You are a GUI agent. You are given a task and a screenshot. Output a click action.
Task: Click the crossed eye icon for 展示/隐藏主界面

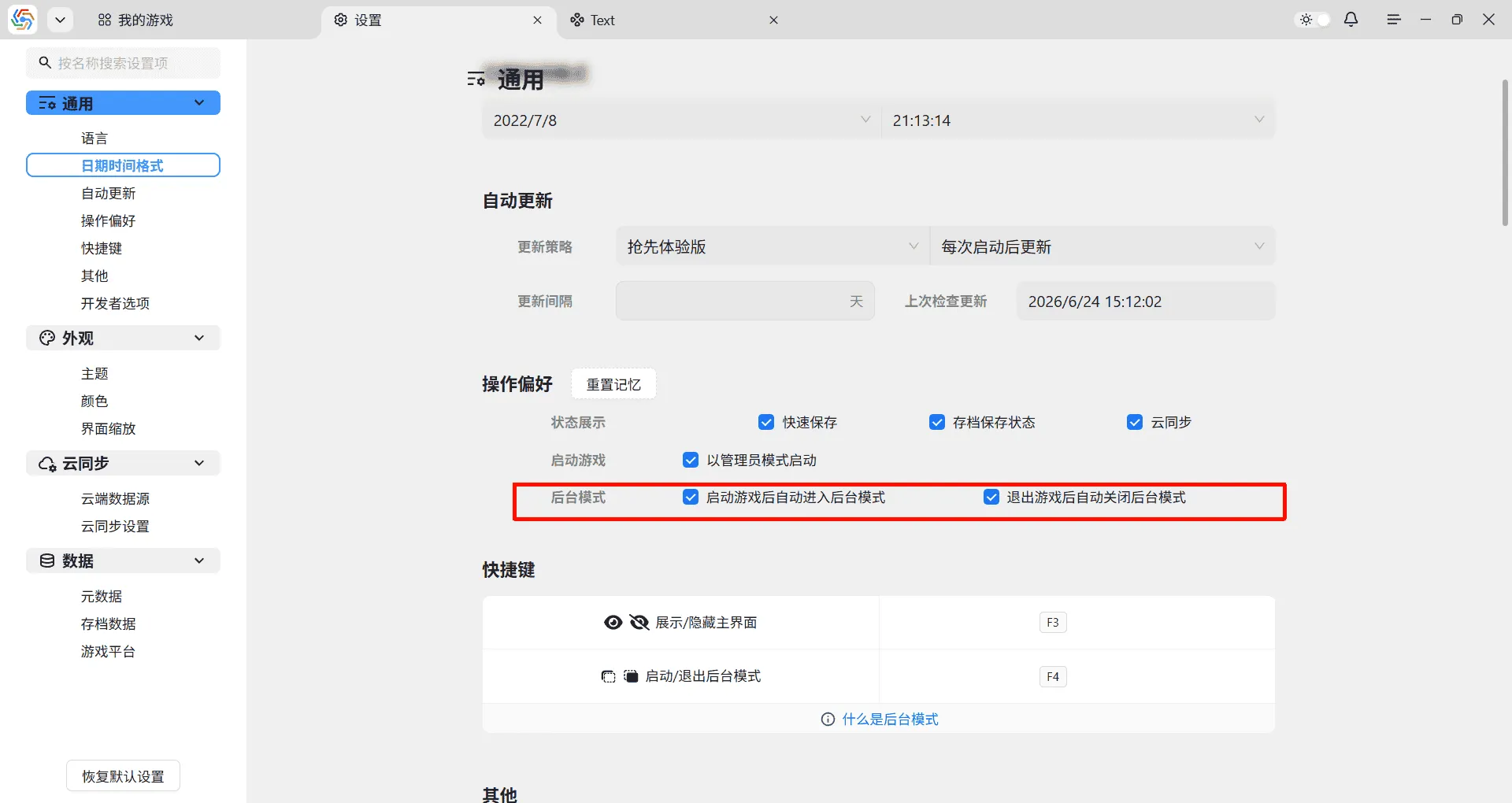click(639, 623)
